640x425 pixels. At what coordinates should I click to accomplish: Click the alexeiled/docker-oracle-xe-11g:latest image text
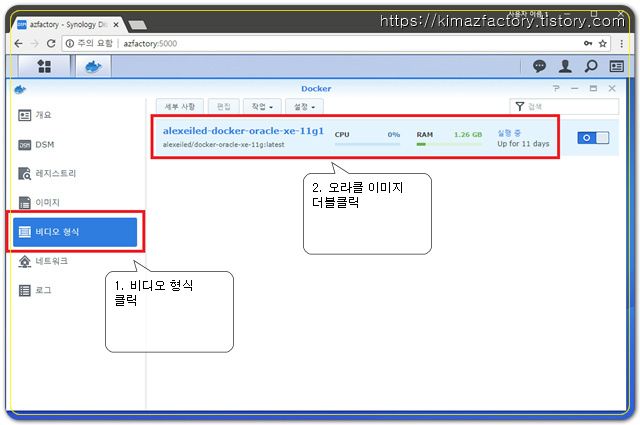tap(223, 145)
